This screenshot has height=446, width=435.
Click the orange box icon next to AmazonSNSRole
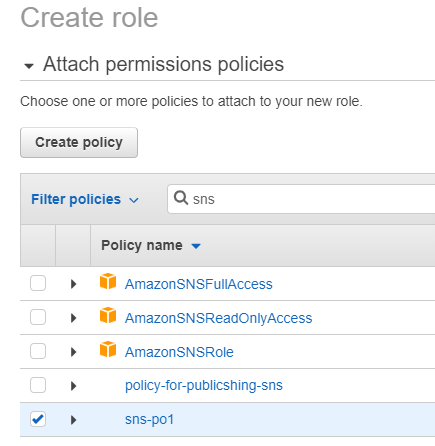pos(108,349)
